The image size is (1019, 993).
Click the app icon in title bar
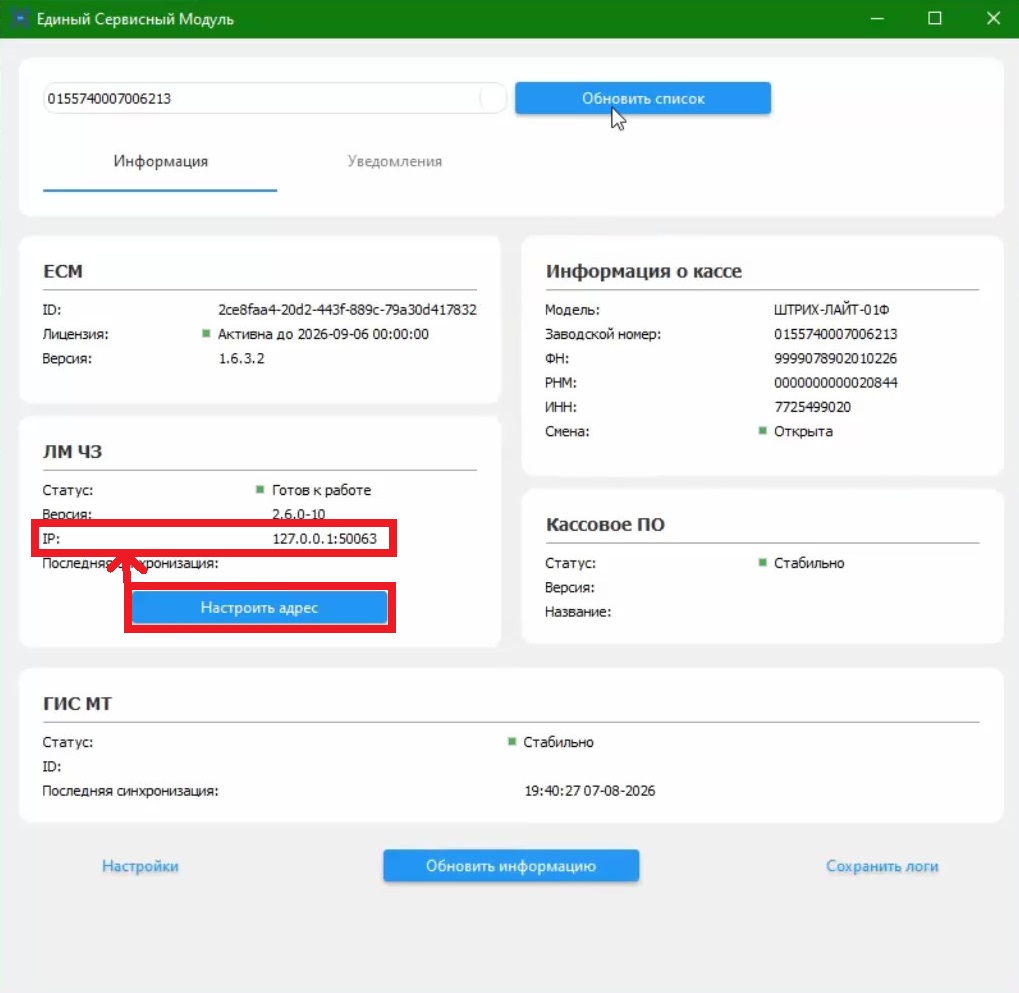tap(19, 19)
